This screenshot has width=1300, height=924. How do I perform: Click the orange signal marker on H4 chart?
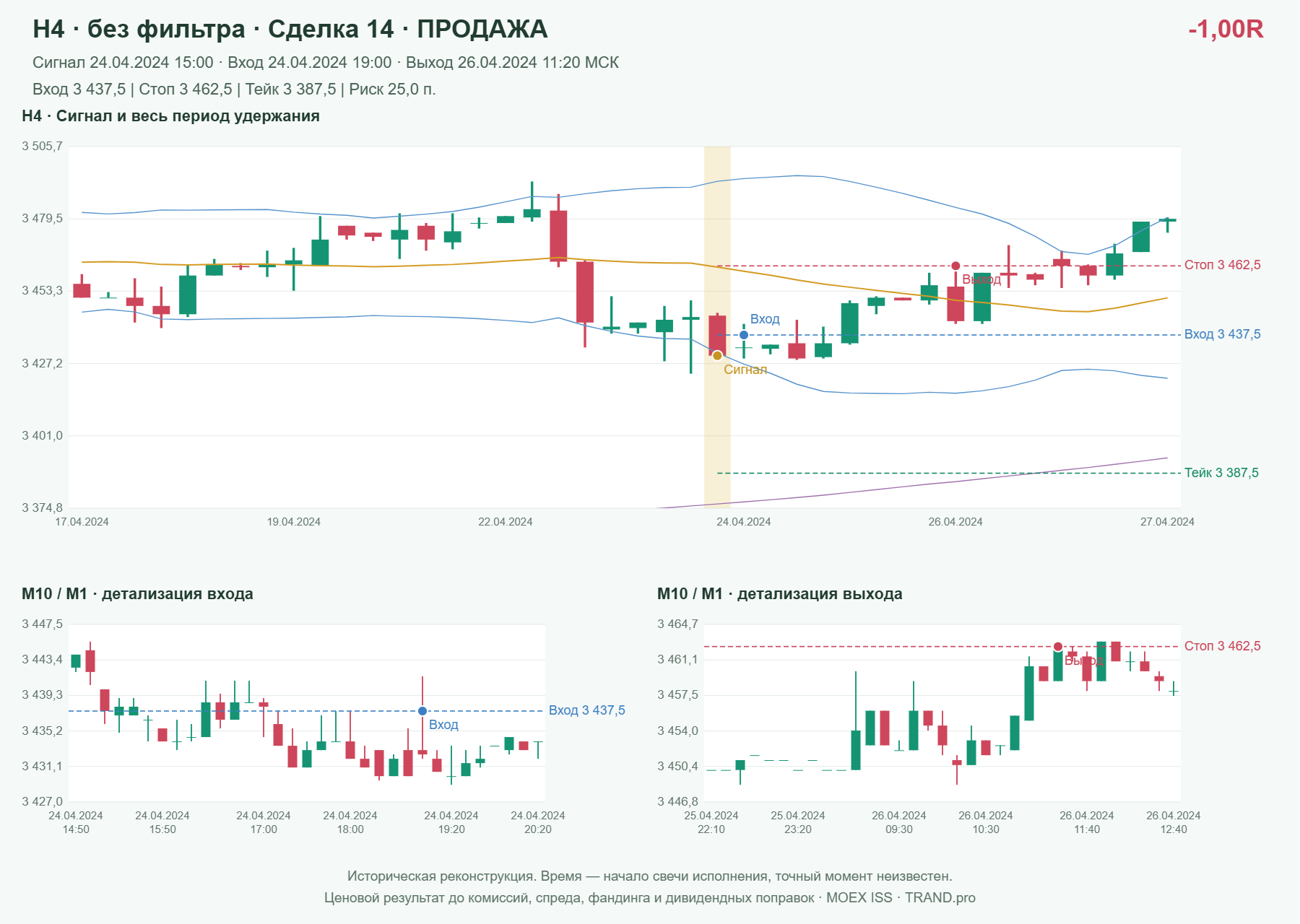(717, 356)
